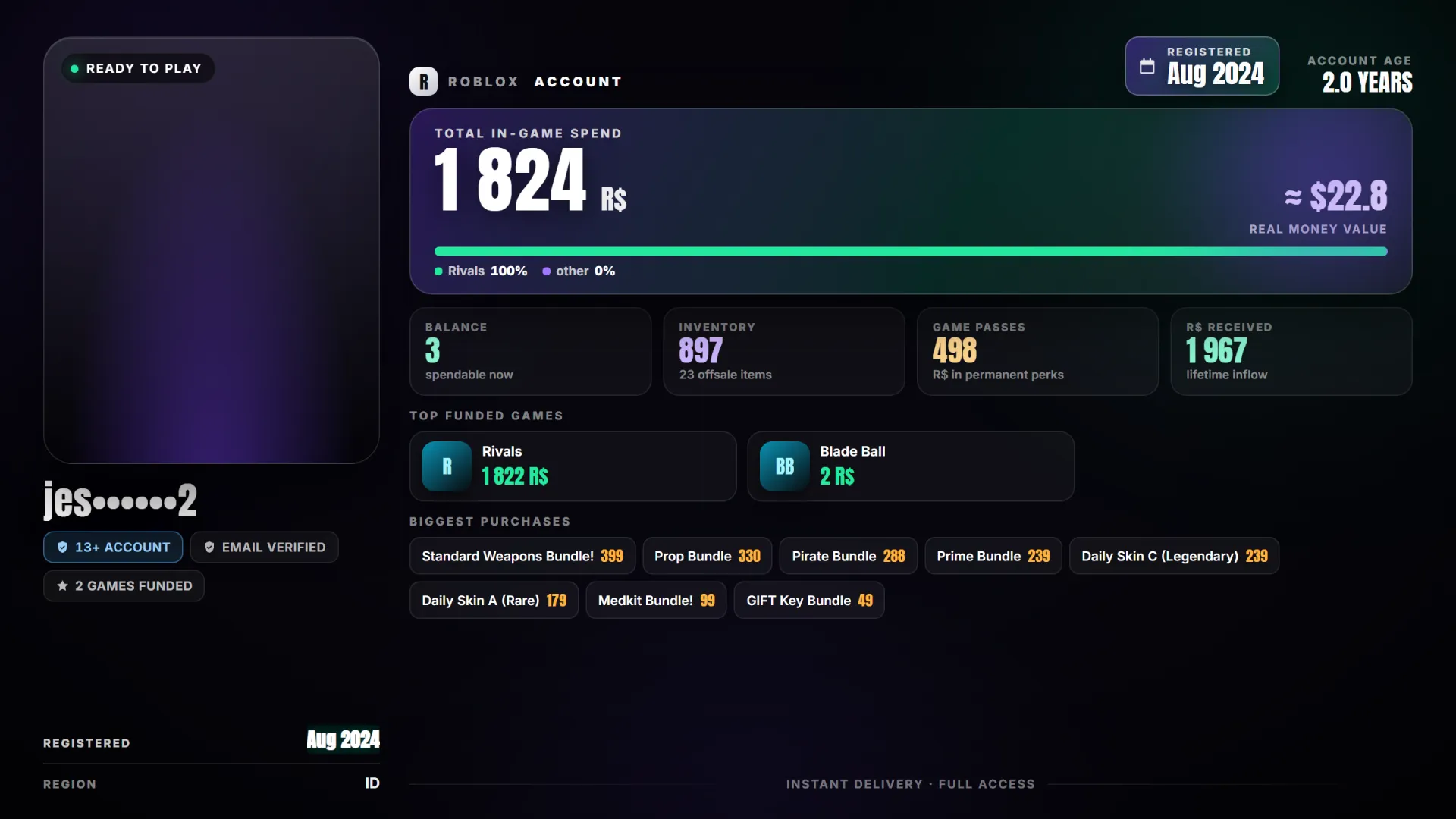Select Daily Skin C (Legendary) 239 chip

pyautogui.click(x=1174, y=556)
